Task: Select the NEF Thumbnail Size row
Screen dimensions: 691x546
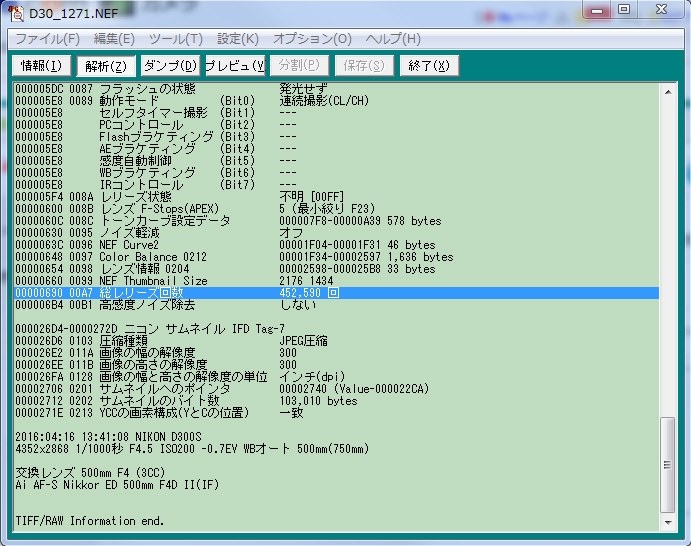Action: point(337,281)
